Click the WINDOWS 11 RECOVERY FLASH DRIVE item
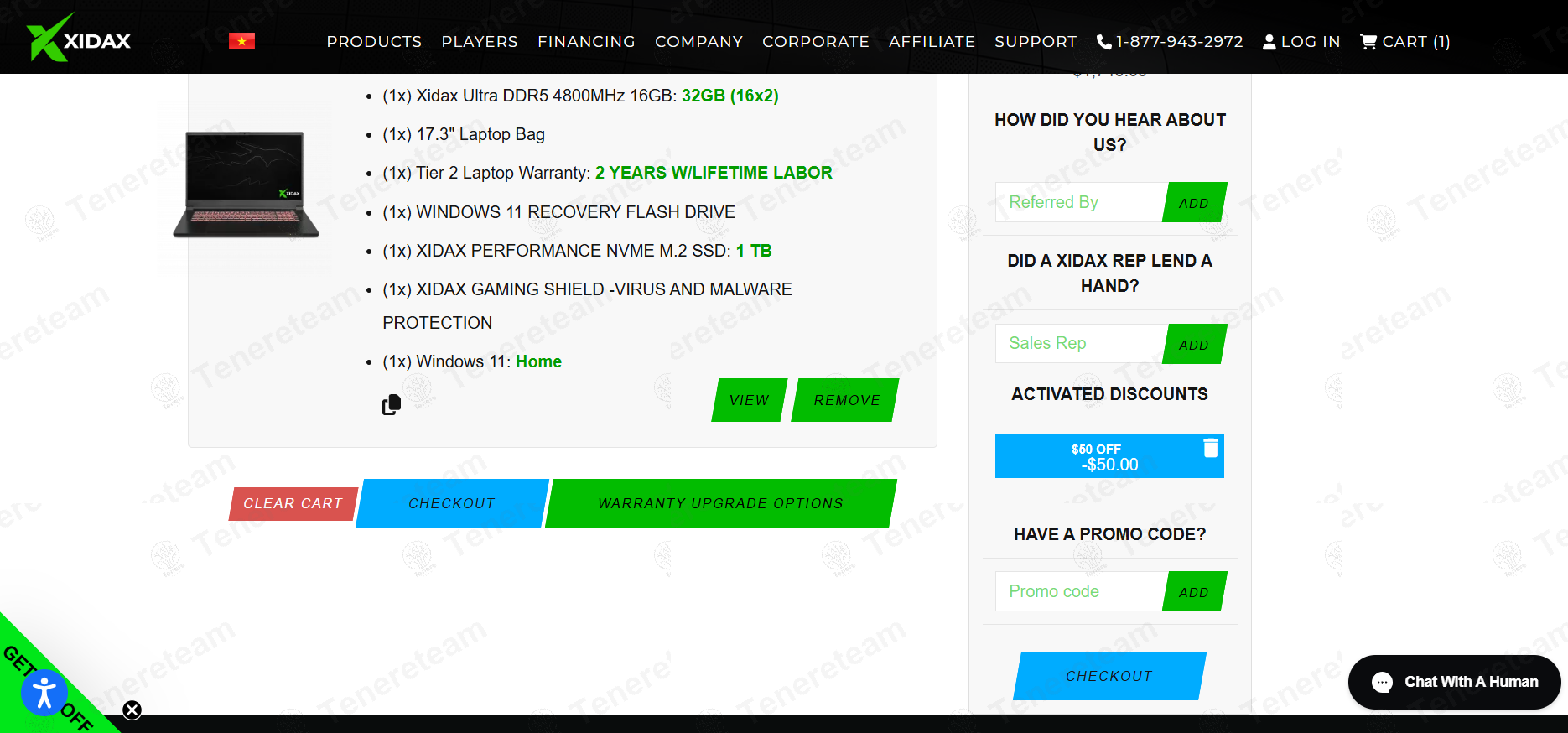 pyautogui.click(x=558, y=212)
